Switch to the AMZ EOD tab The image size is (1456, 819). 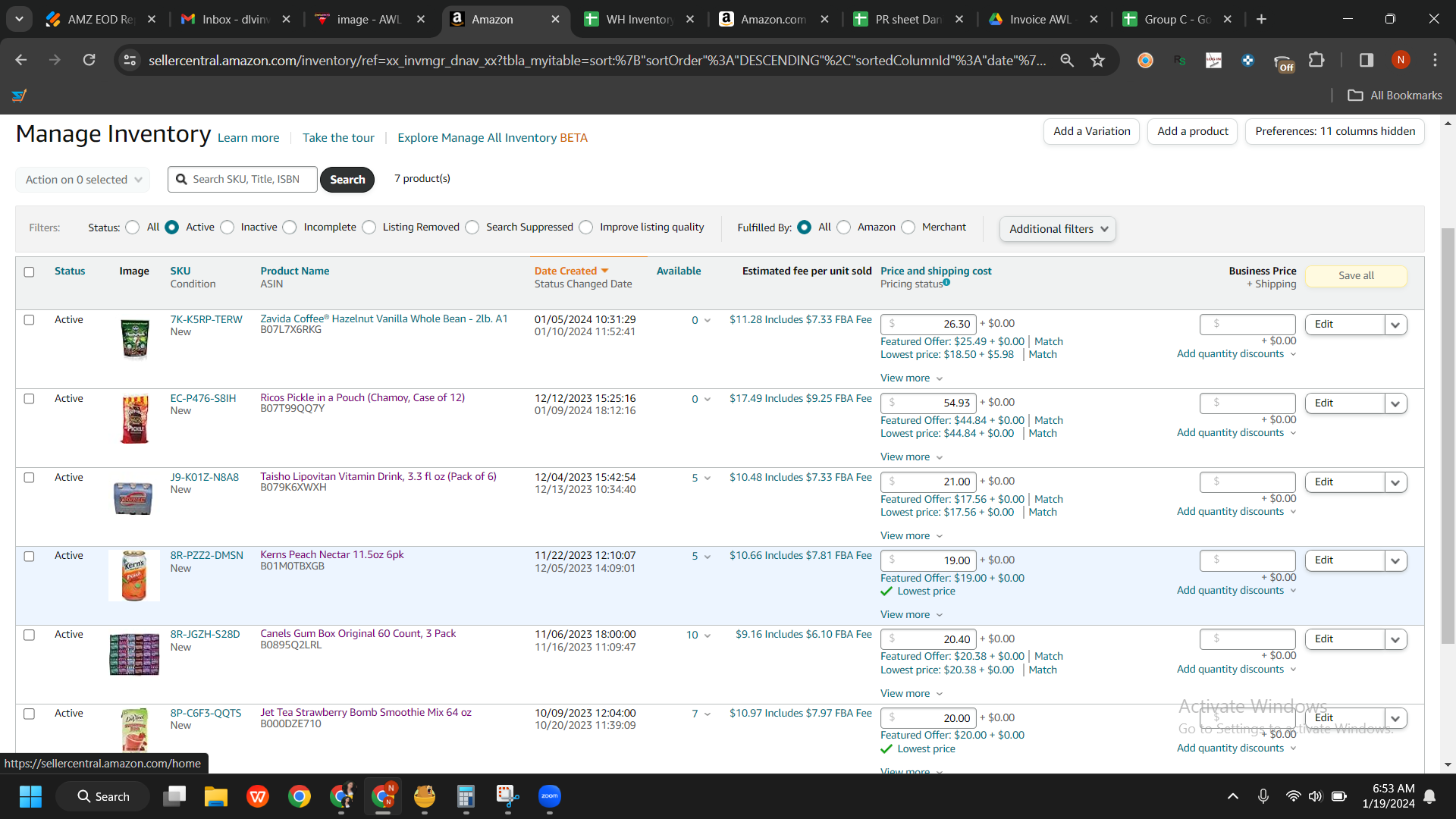(99, 19)
